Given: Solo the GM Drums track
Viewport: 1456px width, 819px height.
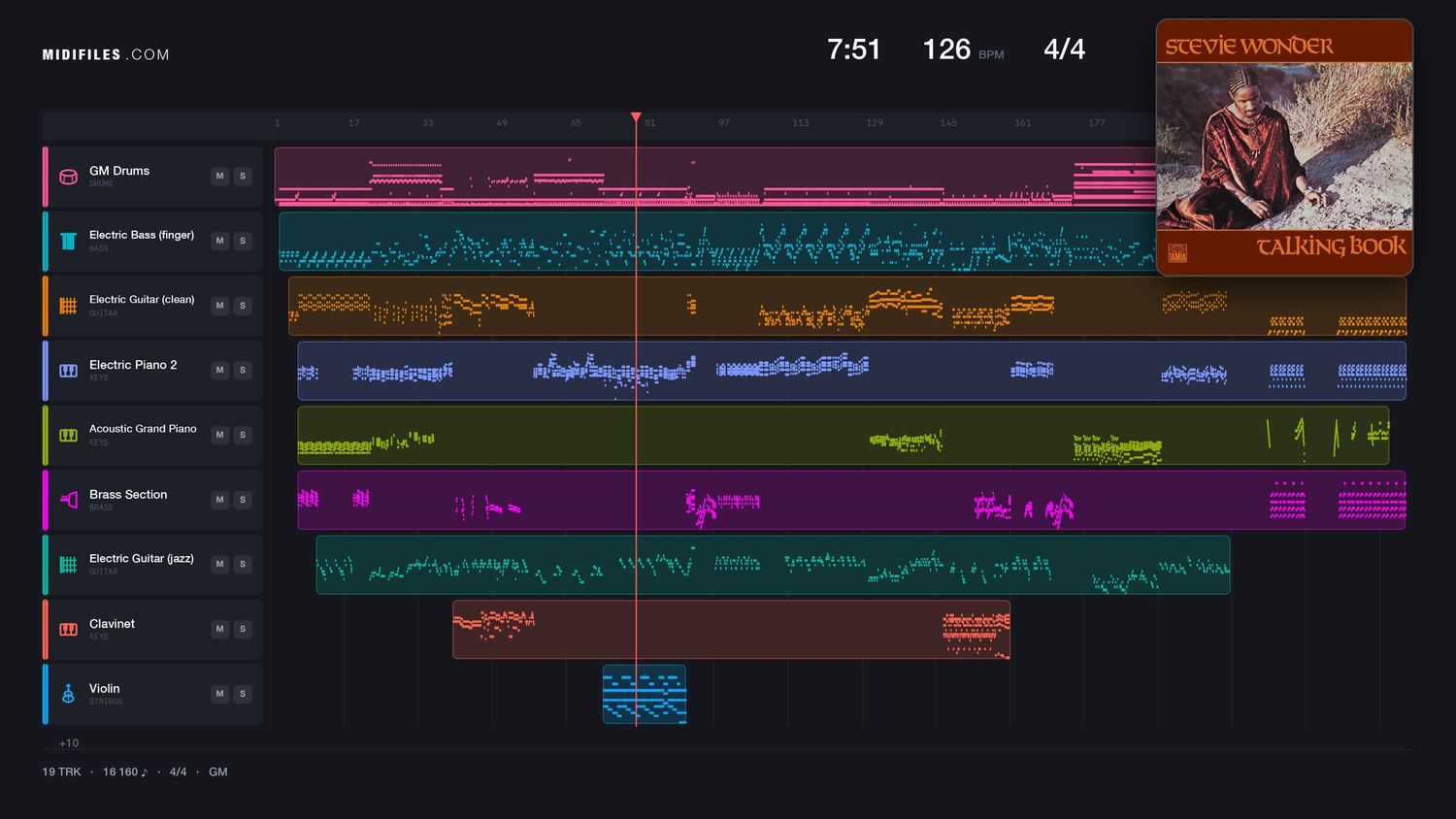Looking at the screenshot, I should (x=243, y=177).
